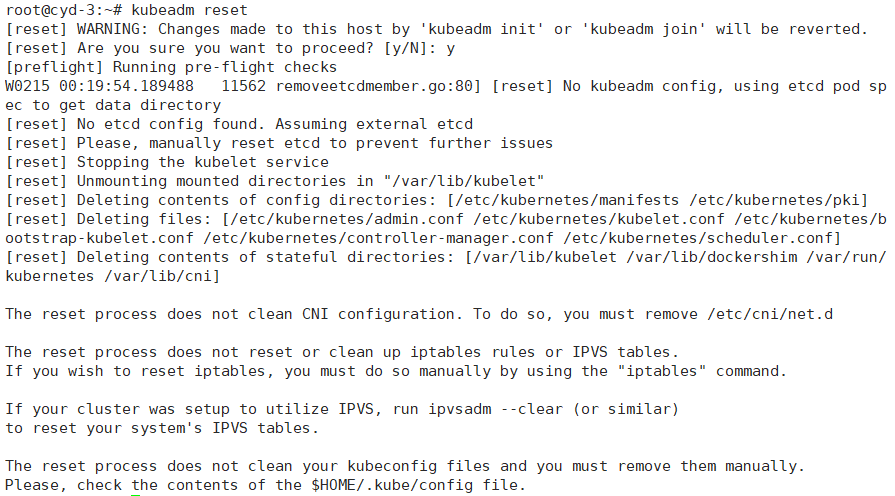Click the quoted "iptables" command word
Image resolution: width=895 pixels, height=496 pixels.
662,372
